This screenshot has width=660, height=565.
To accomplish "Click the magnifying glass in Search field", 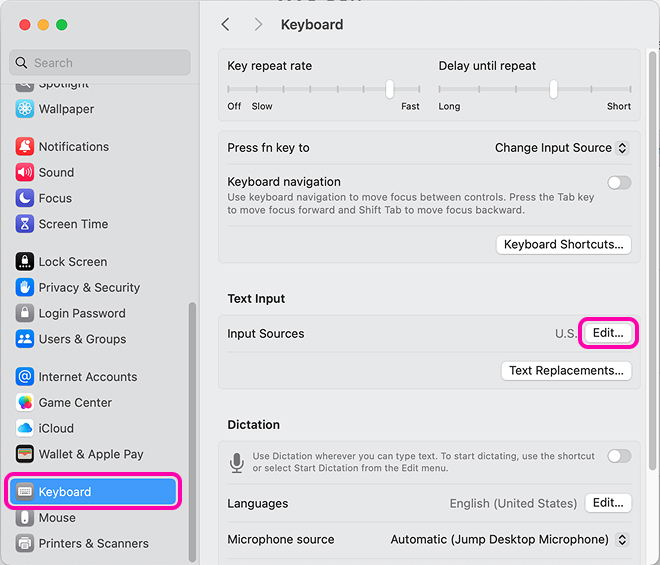I will [21, 63].
